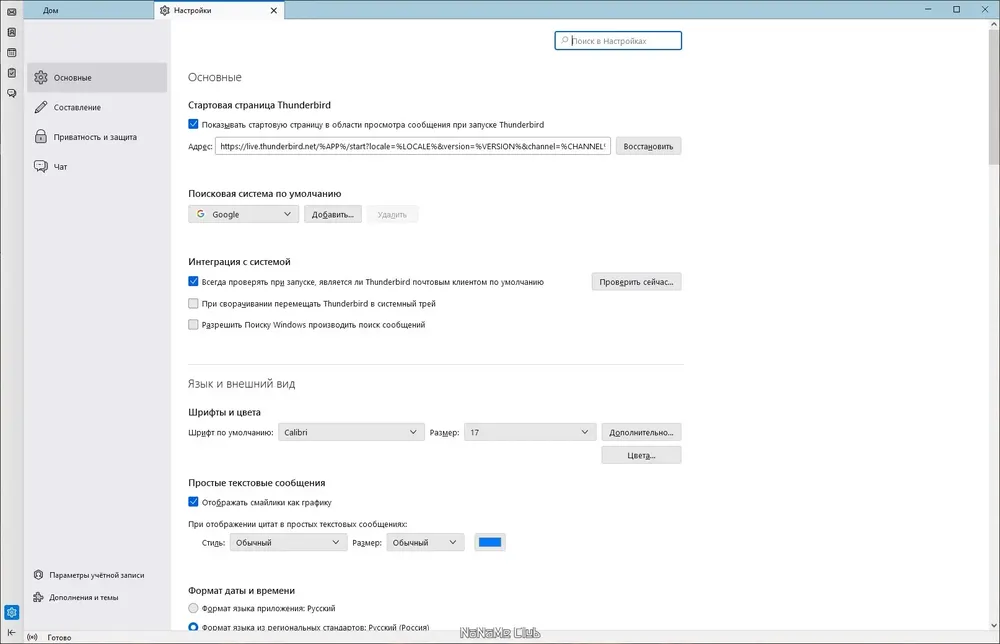Image resolution: width=1000 pixels, height=644 pixels.
Task: Open the Address Book space icon
Action: coord(11,32)
